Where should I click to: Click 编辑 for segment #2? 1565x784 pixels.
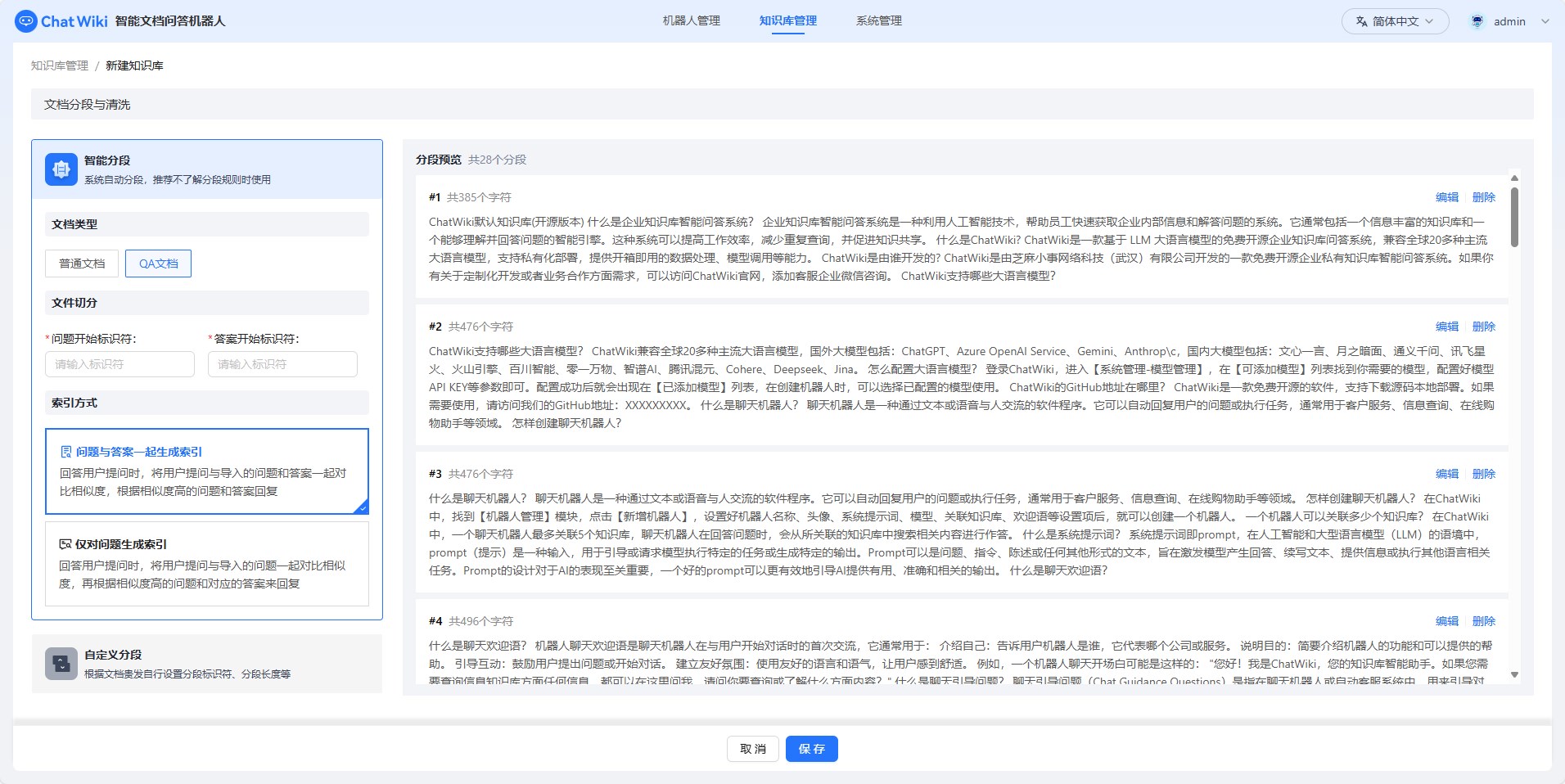(1447, 327)
